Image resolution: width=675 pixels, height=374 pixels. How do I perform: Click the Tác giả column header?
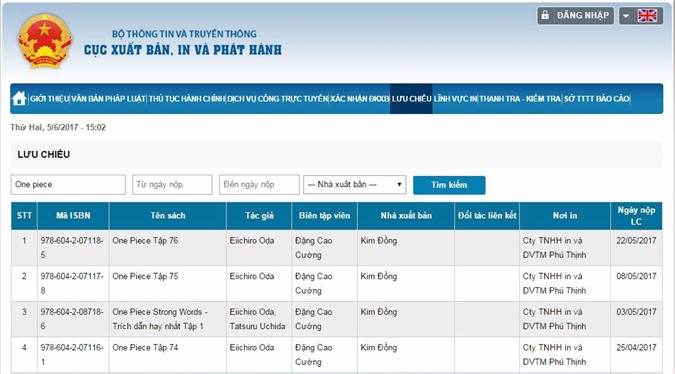[x=259, y=216]
